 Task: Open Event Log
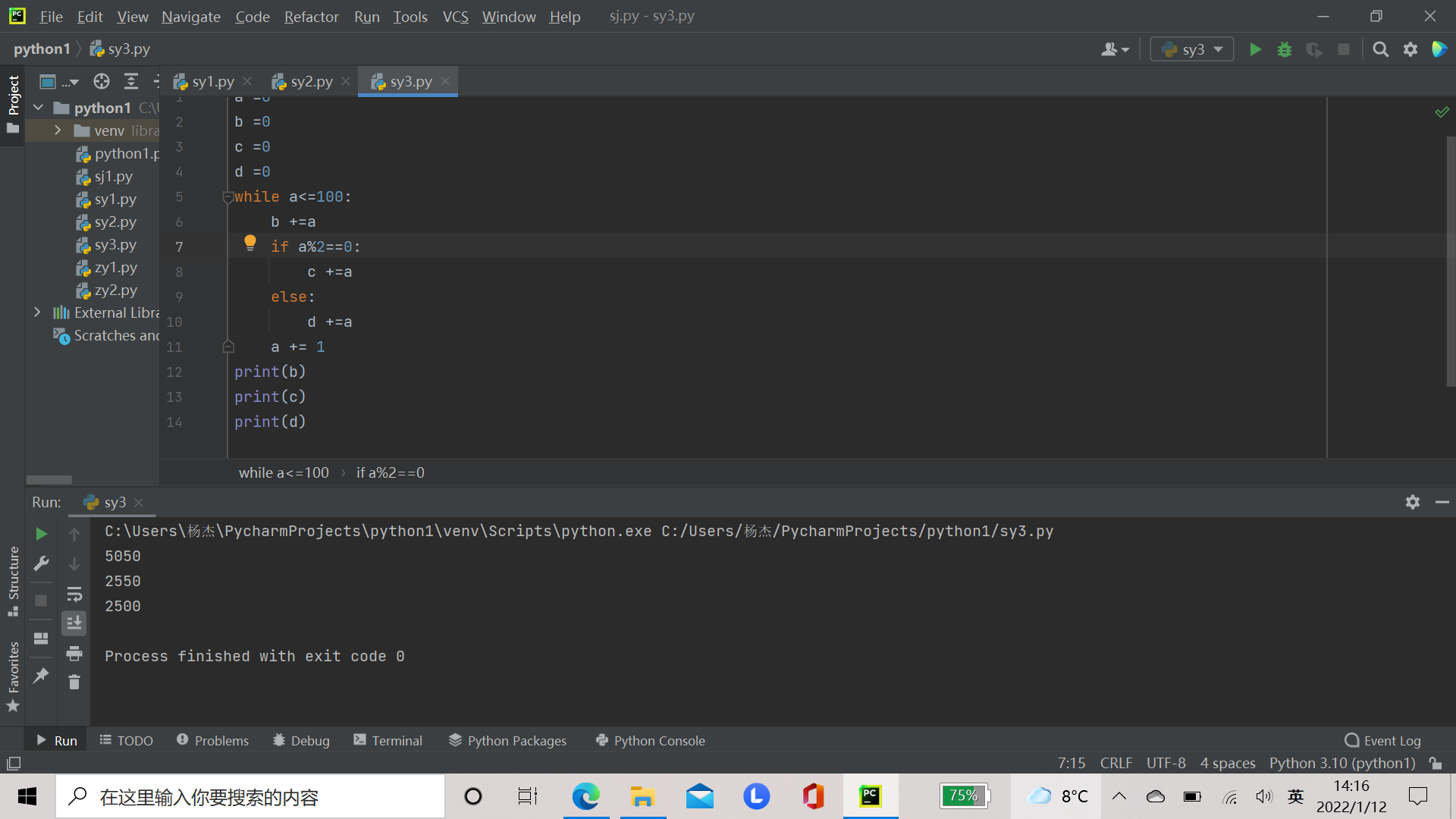click(x=1382, y=740)
